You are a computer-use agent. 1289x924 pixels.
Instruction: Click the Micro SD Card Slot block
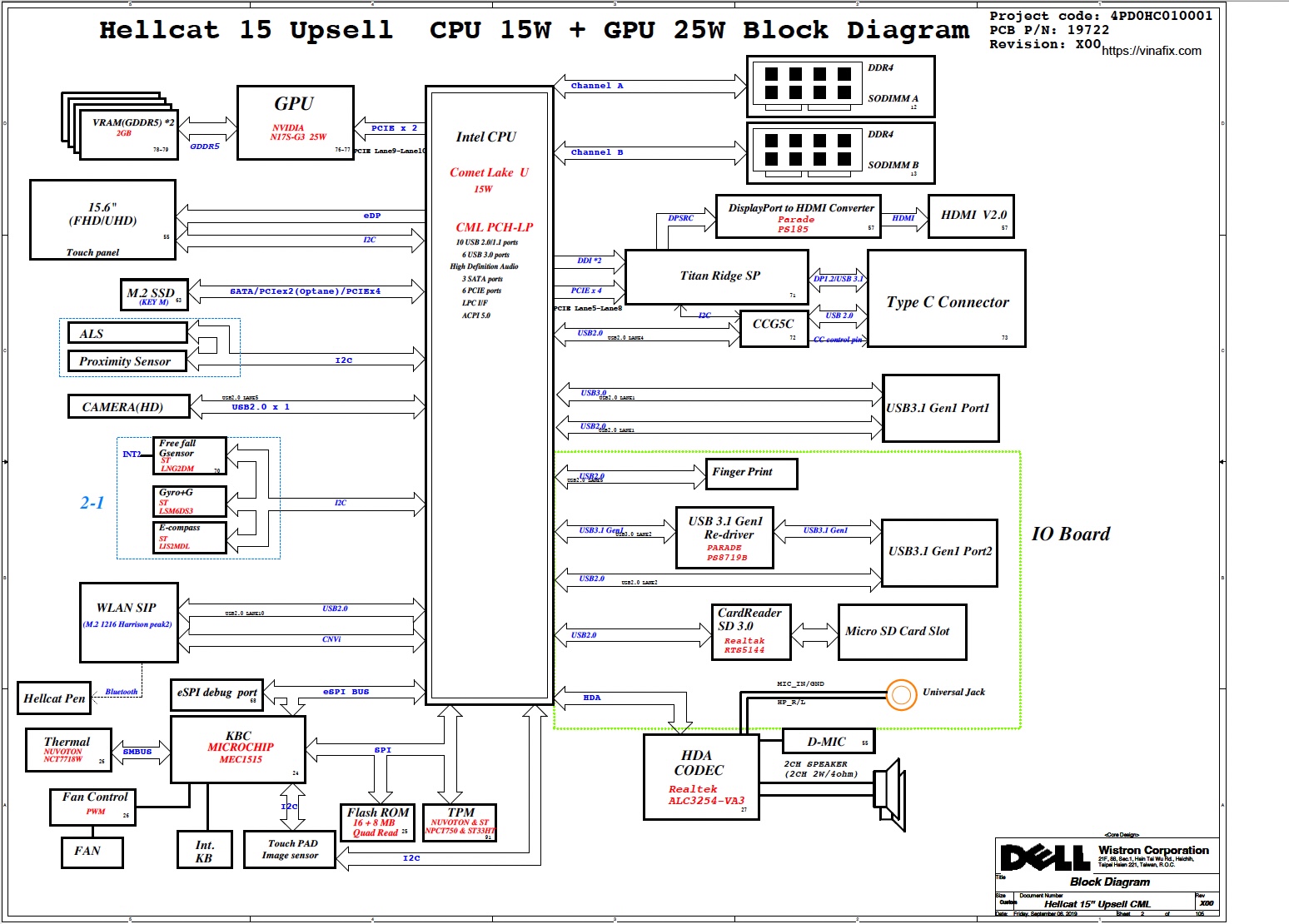(x=903, y=633)
